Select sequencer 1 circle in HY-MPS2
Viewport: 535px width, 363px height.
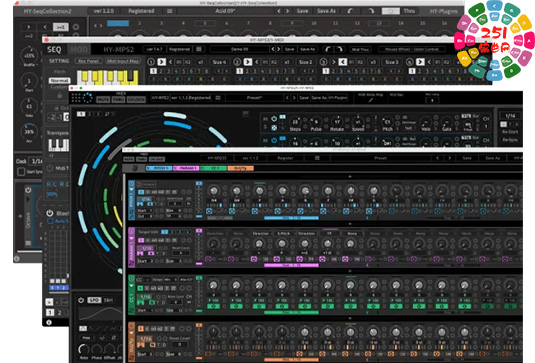click(151, 62)
